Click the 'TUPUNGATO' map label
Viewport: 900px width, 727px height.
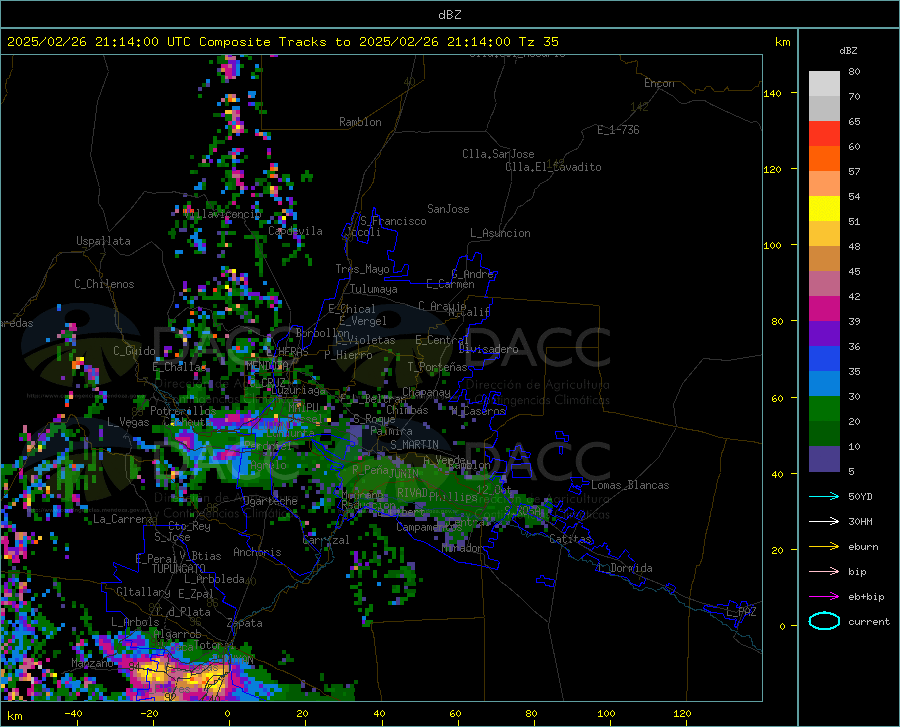(179, 569)
